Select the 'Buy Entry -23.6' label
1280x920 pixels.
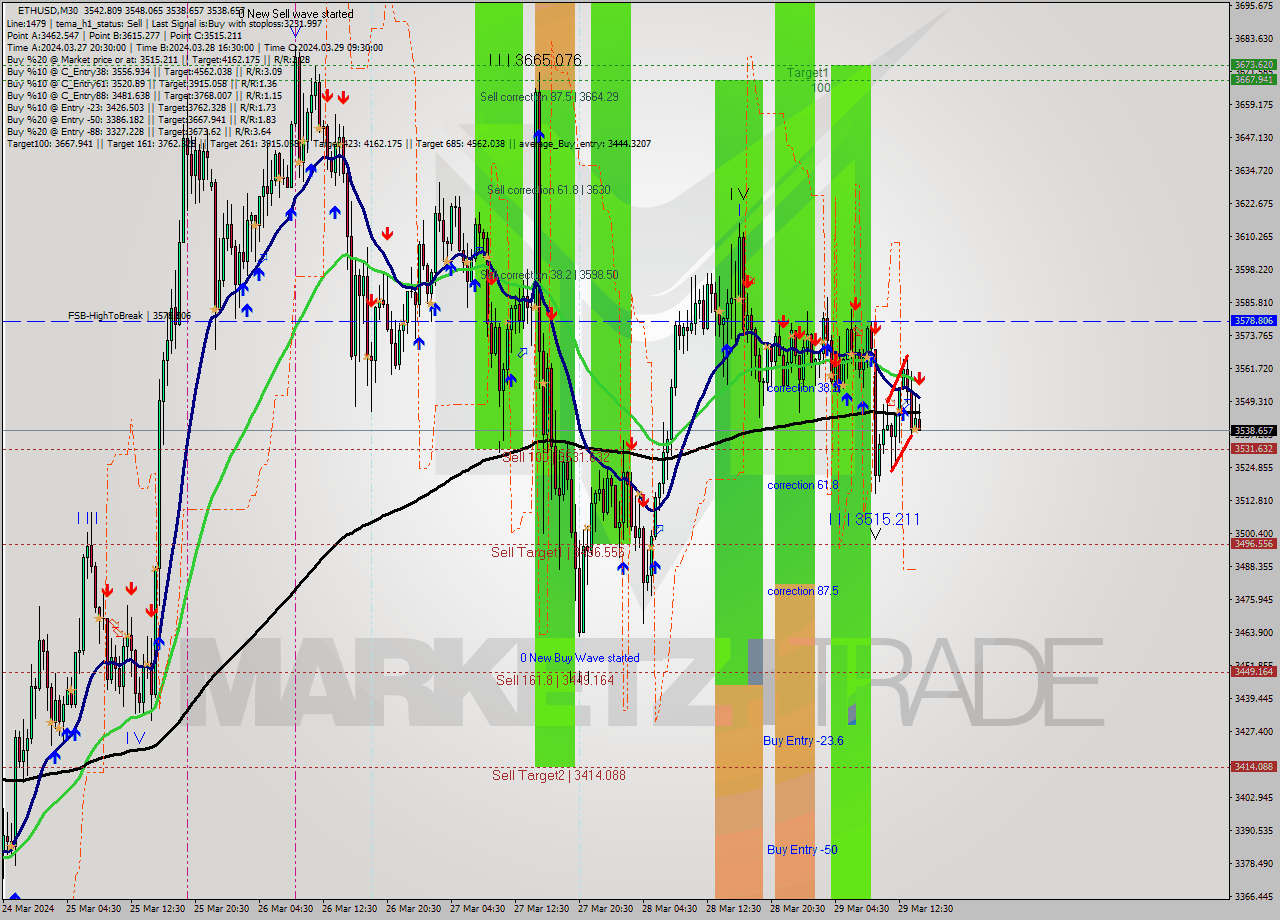pos(803,741)
